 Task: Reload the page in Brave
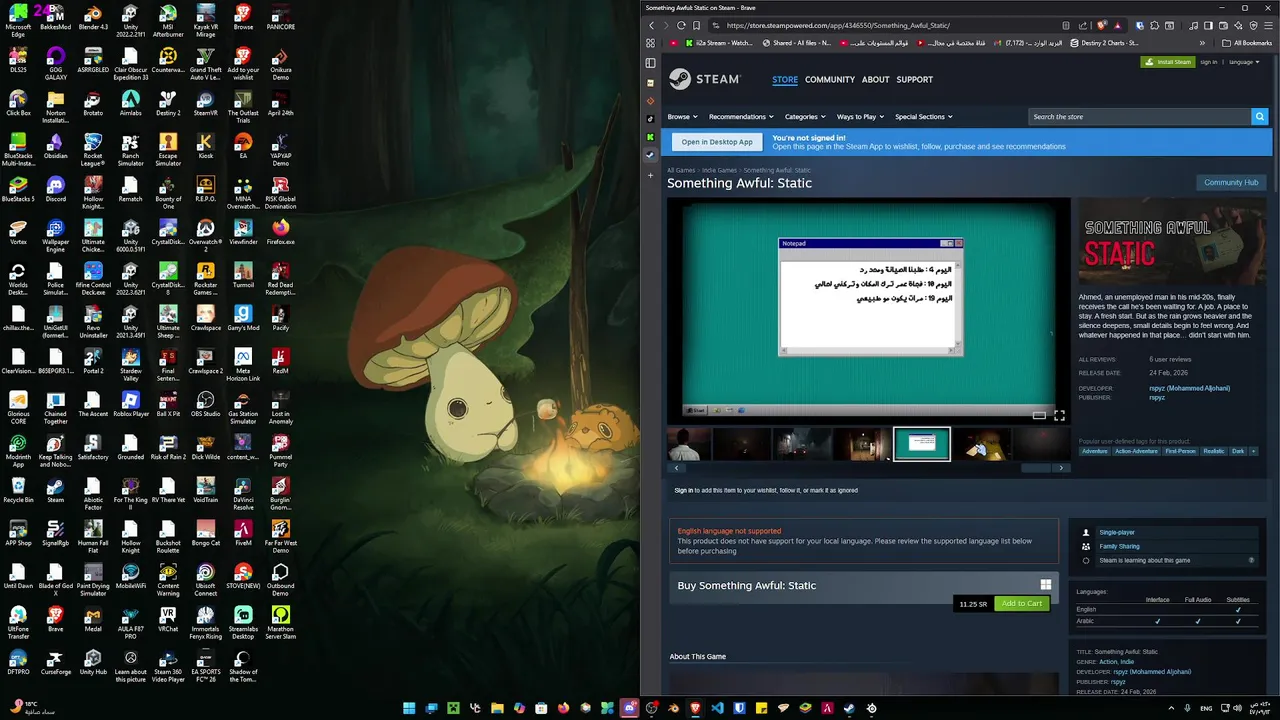point(681,25)
